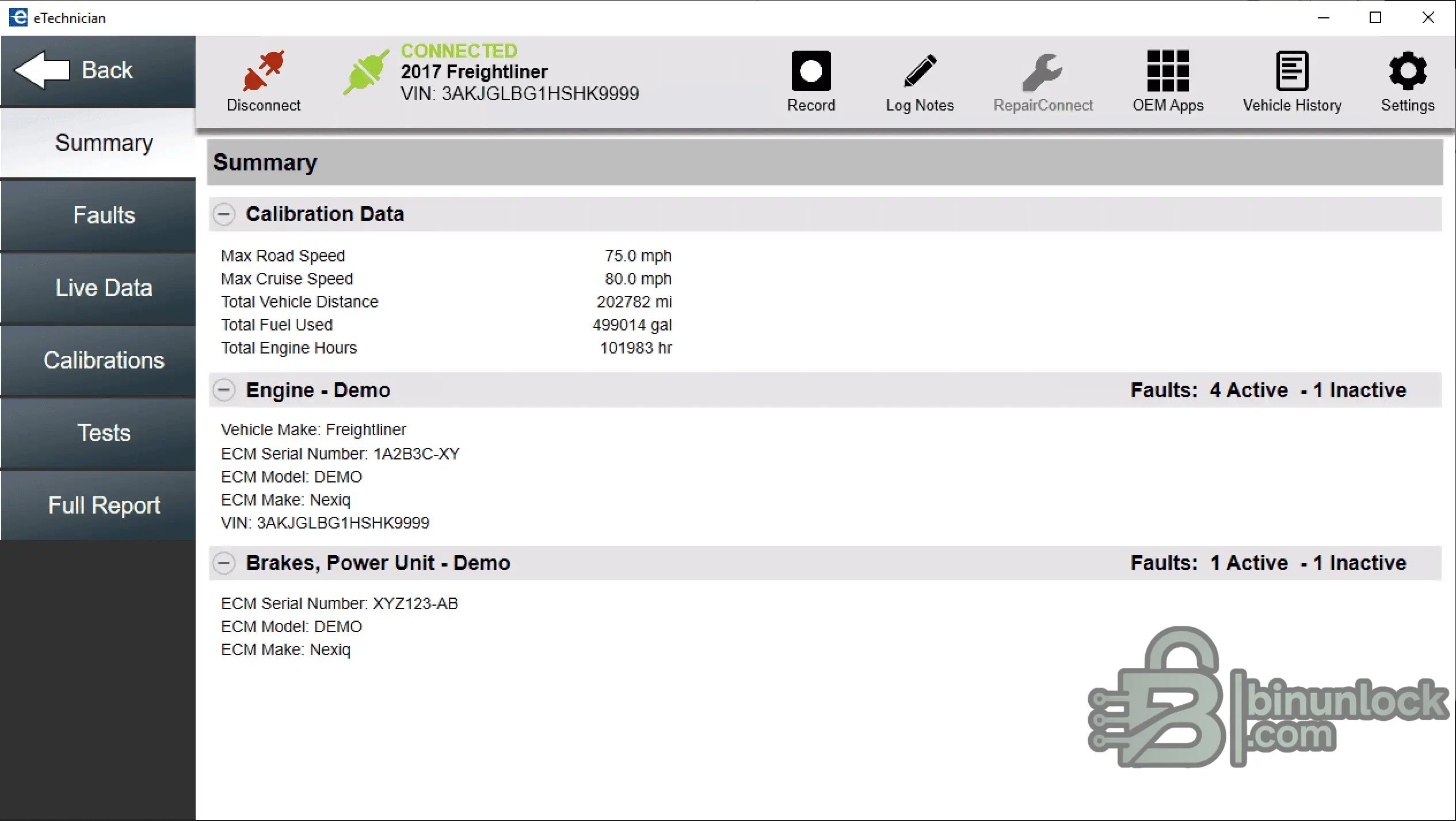The height and width of the screenshot is (821, 1456).
Task: Open the Tests tab
Action: point(98,433)
